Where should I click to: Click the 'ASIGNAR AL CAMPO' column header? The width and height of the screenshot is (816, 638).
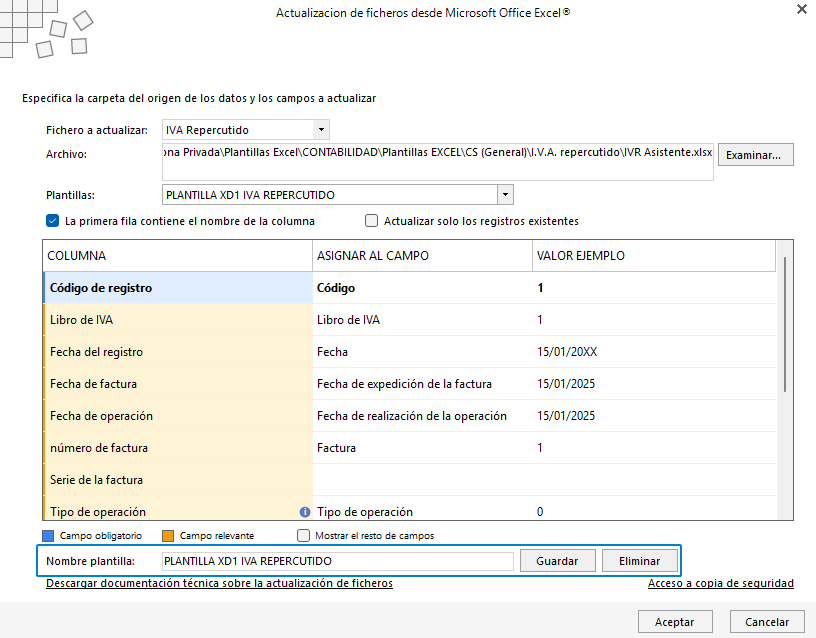[x=422, y=256]
